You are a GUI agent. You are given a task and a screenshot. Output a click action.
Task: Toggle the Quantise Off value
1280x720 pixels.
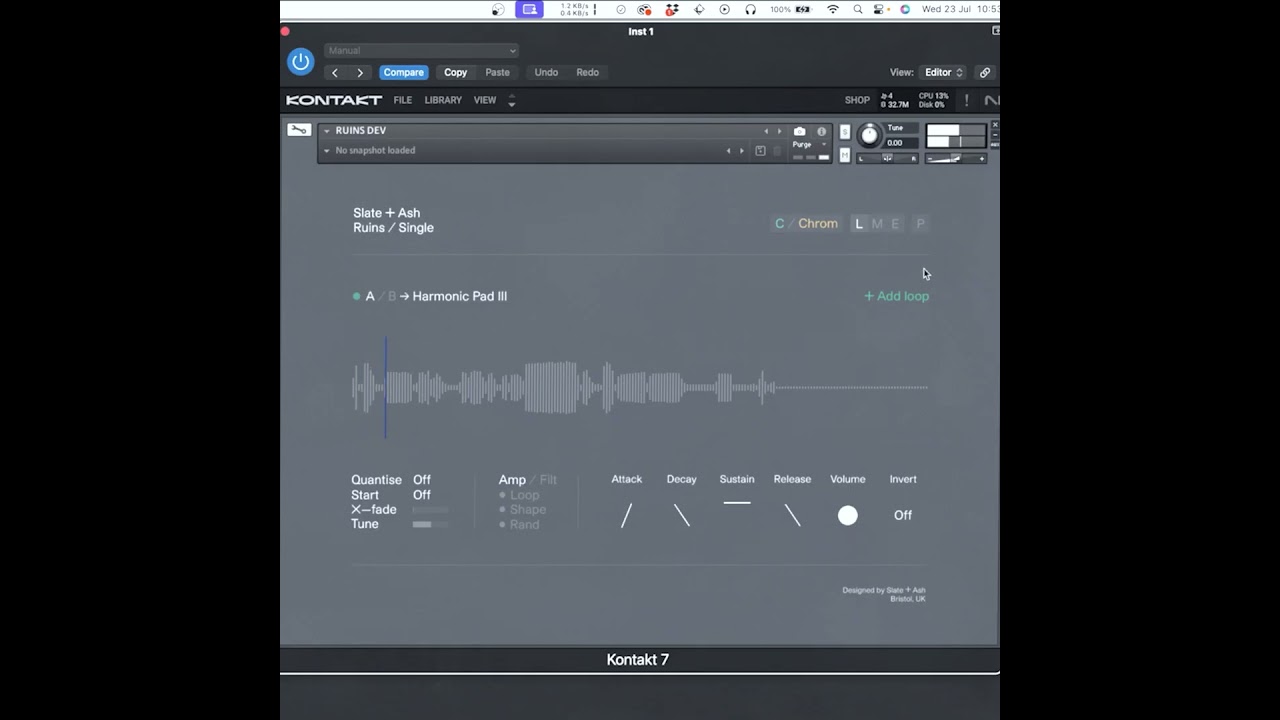click(x=422, y=480)
